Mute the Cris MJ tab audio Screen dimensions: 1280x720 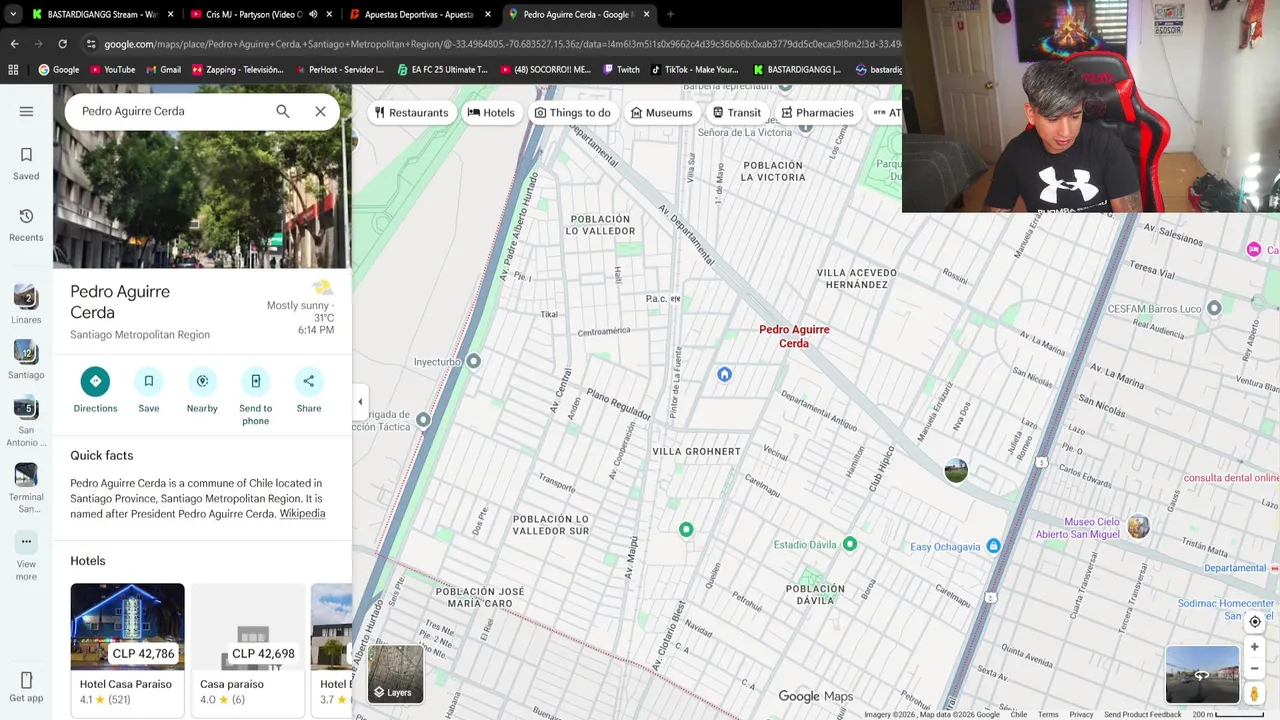click(313, 14)
